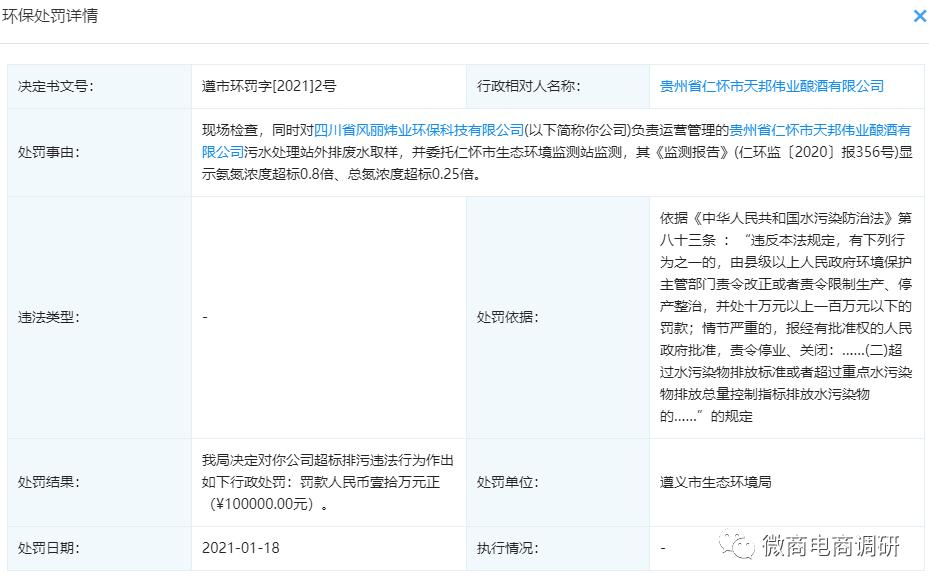Click the 处罚单位 label

pyautogui.click(x=508, y=482)
